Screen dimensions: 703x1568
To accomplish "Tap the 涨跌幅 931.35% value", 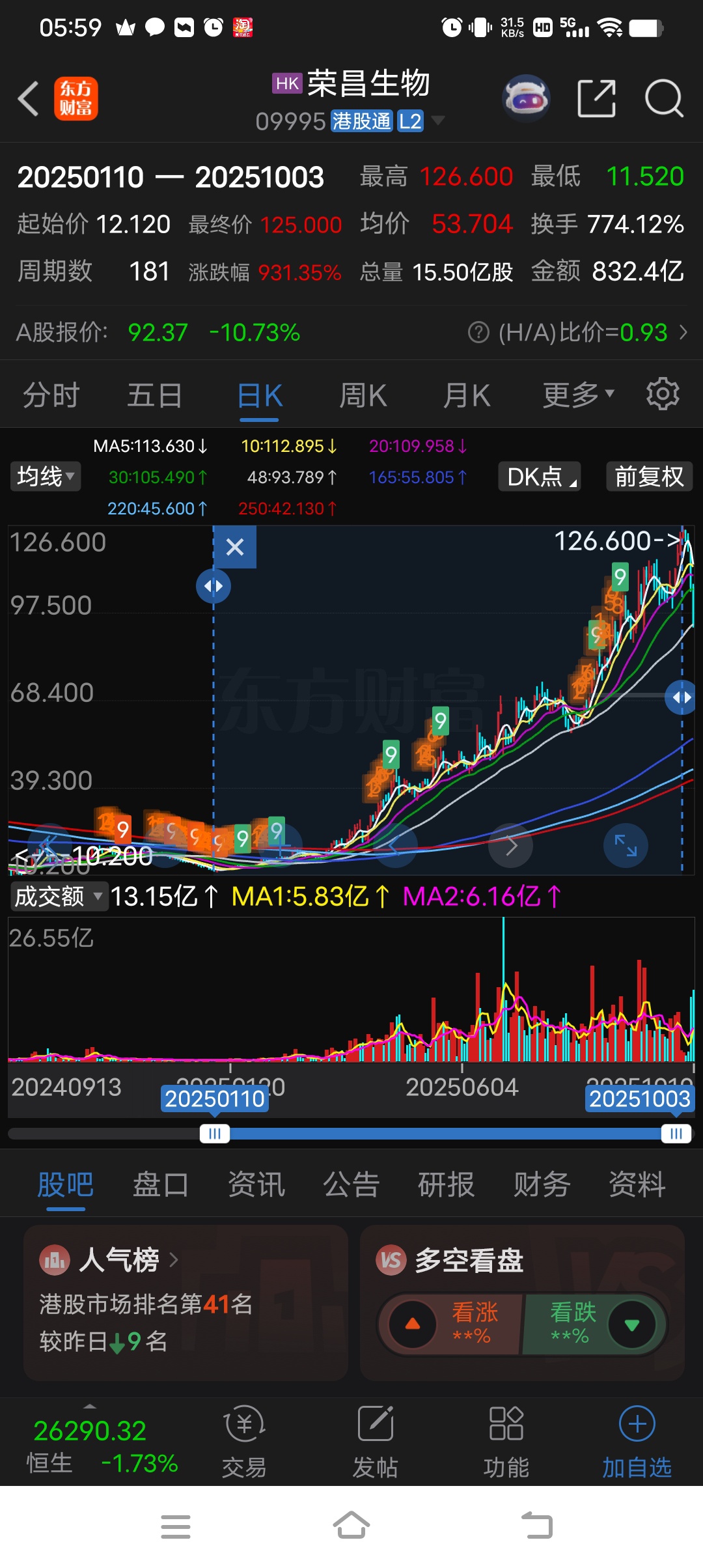I will [299, 272].
